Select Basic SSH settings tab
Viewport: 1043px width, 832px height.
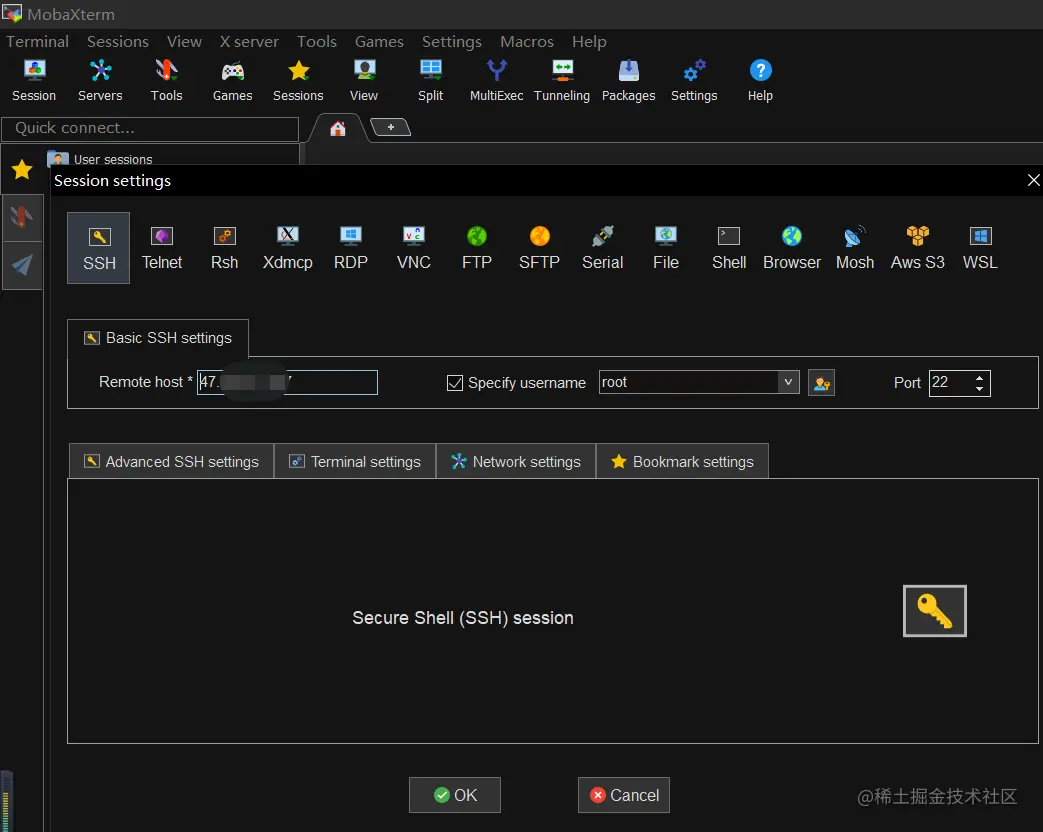click(x=158, y=339)
